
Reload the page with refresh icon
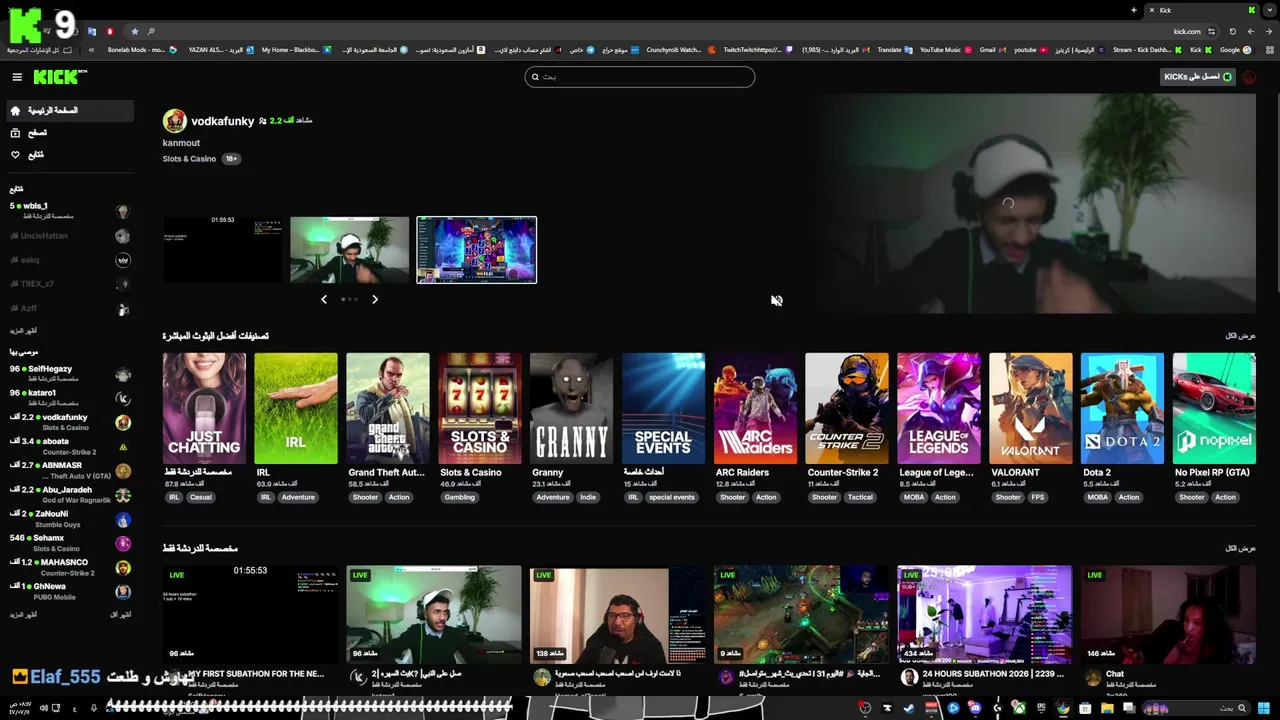[1233, 31]
